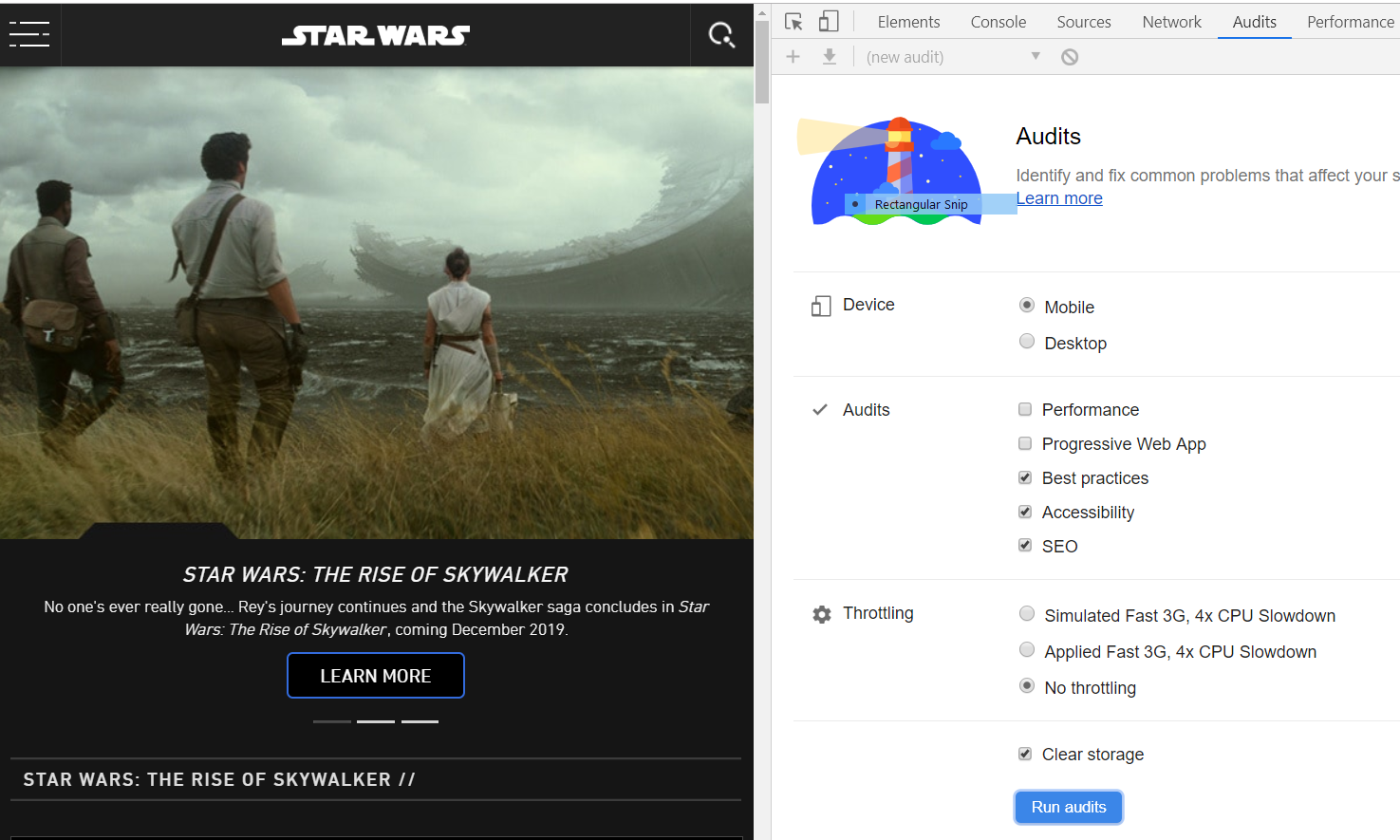Click the 'Audits' panel heading text
This screenshot has height=840, width=1400.
pyautogui.click(x=1048, y=137)
